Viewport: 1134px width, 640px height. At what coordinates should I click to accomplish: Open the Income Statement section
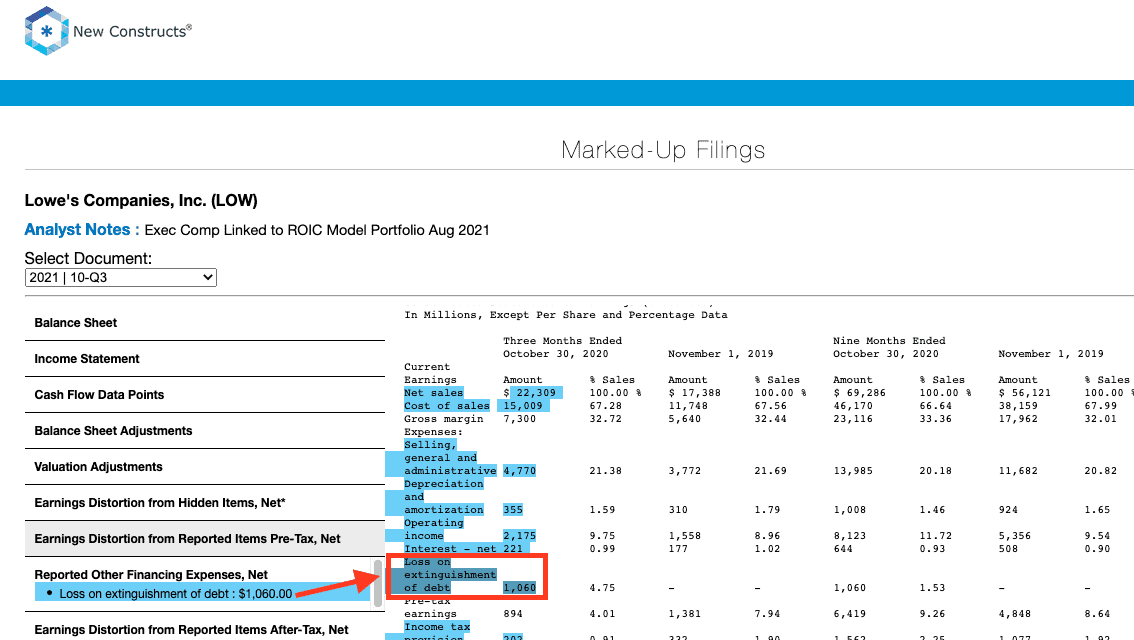(x=205, y=359)
